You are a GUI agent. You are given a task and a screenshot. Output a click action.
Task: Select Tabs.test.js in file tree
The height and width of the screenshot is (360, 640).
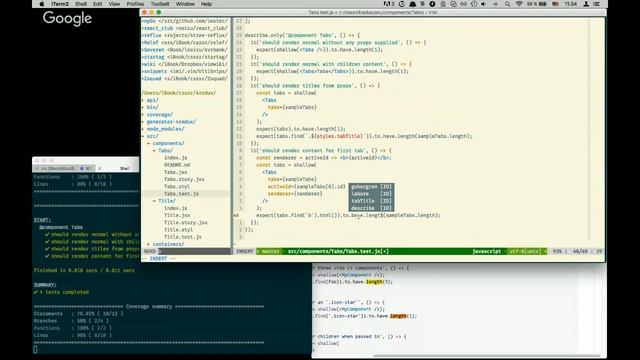(x=181, y=194)
